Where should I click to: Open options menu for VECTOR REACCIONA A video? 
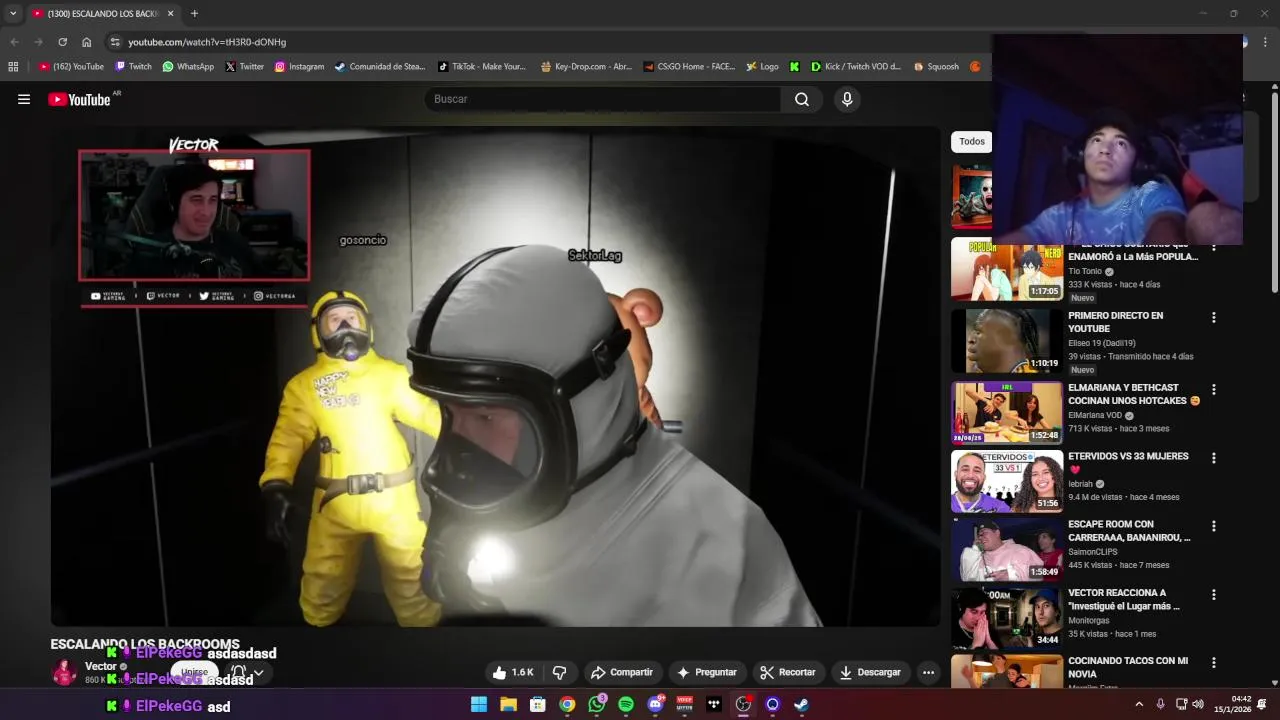pyautogui.click(x=1214, y=594)
